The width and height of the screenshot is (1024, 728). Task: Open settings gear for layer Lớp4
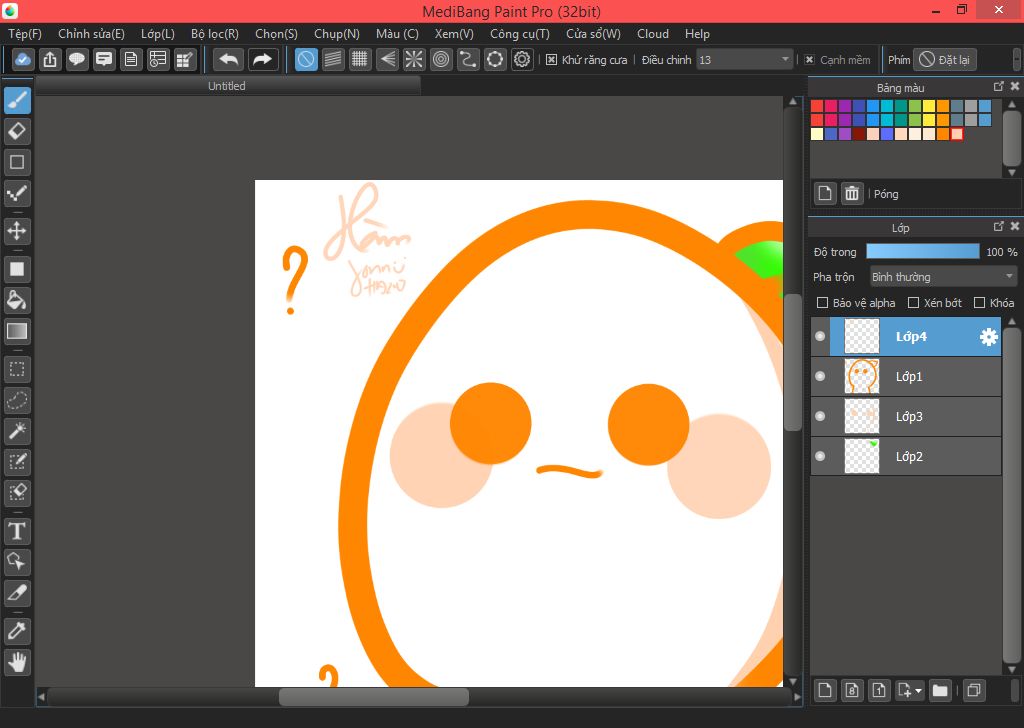(988, 337)
